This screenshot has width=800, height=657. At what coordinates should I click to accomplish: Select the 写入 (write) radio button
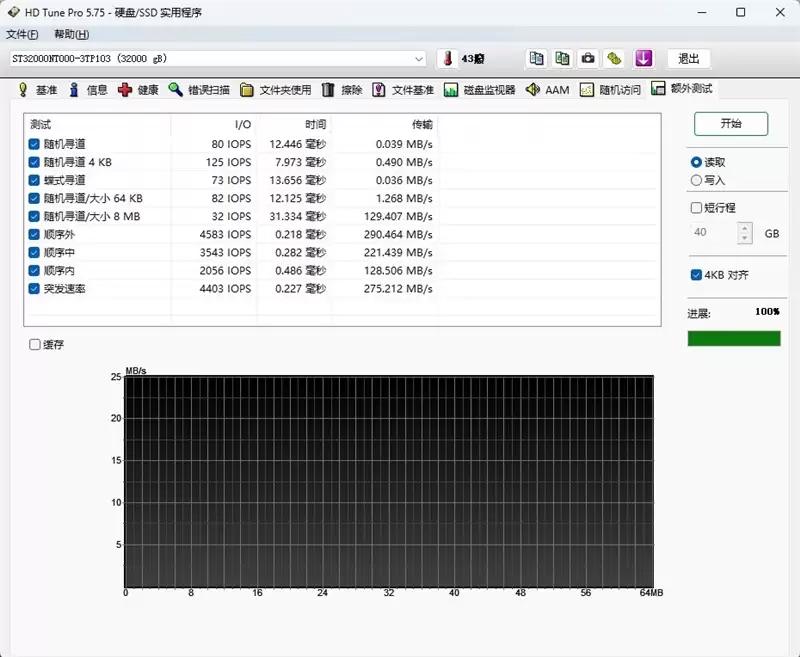[698, 180]
